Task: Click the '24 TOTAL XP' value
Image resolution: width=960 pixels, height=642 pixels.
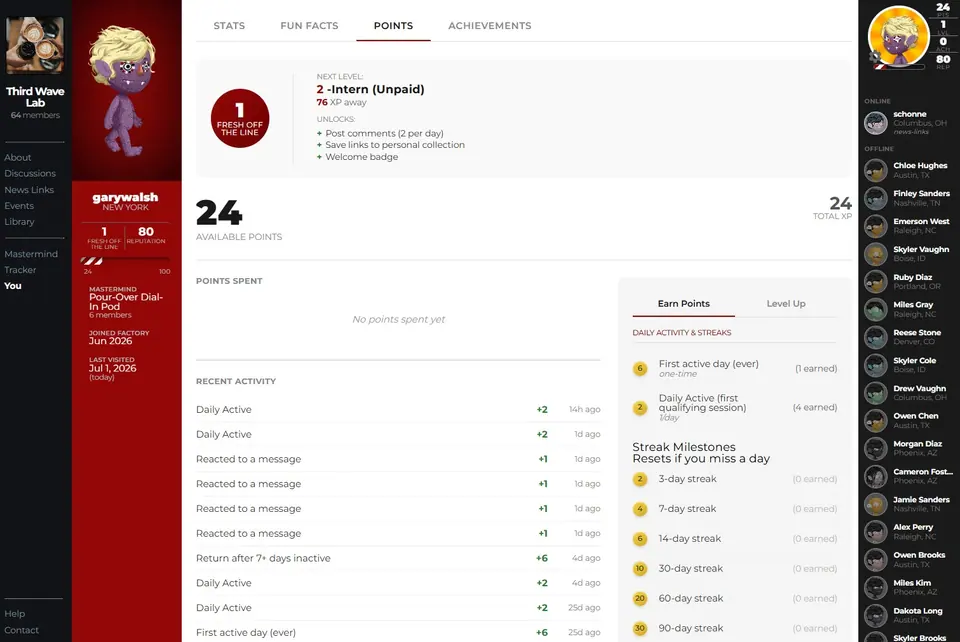Action: (833, 208)
